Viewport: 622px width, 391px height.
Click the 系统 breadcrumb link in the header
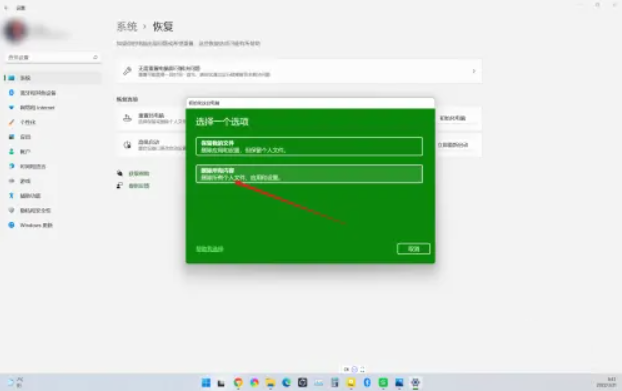click(127, 27)
